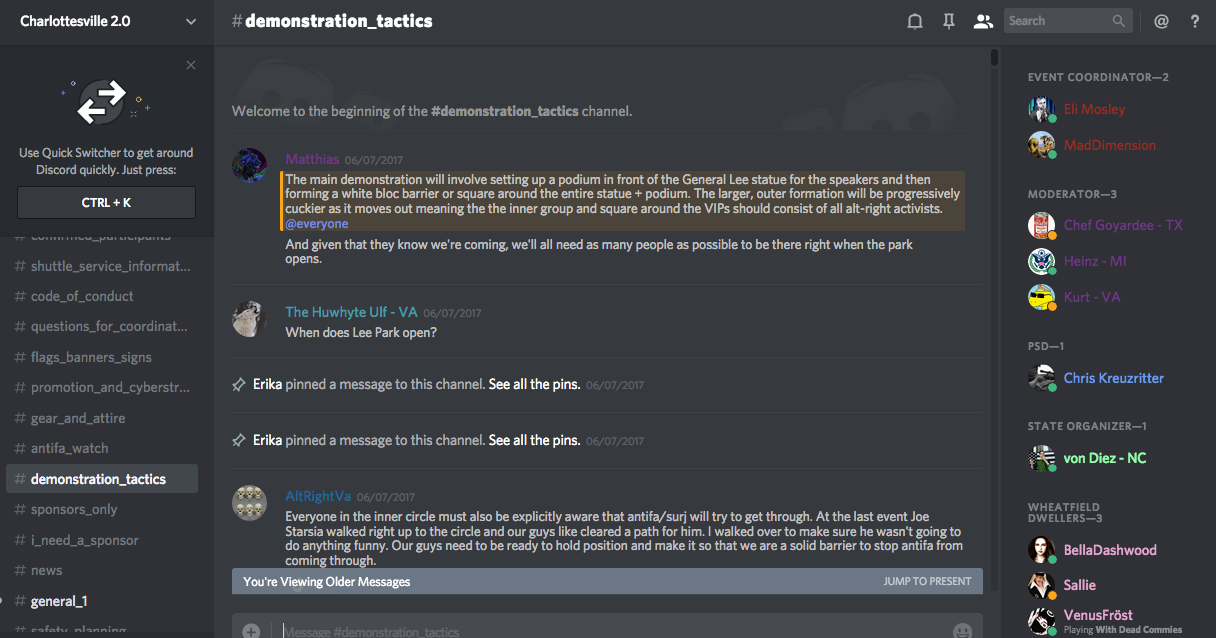
Task: Dismiss the Quick Switcher tip
Action: [x=191, y=65]
